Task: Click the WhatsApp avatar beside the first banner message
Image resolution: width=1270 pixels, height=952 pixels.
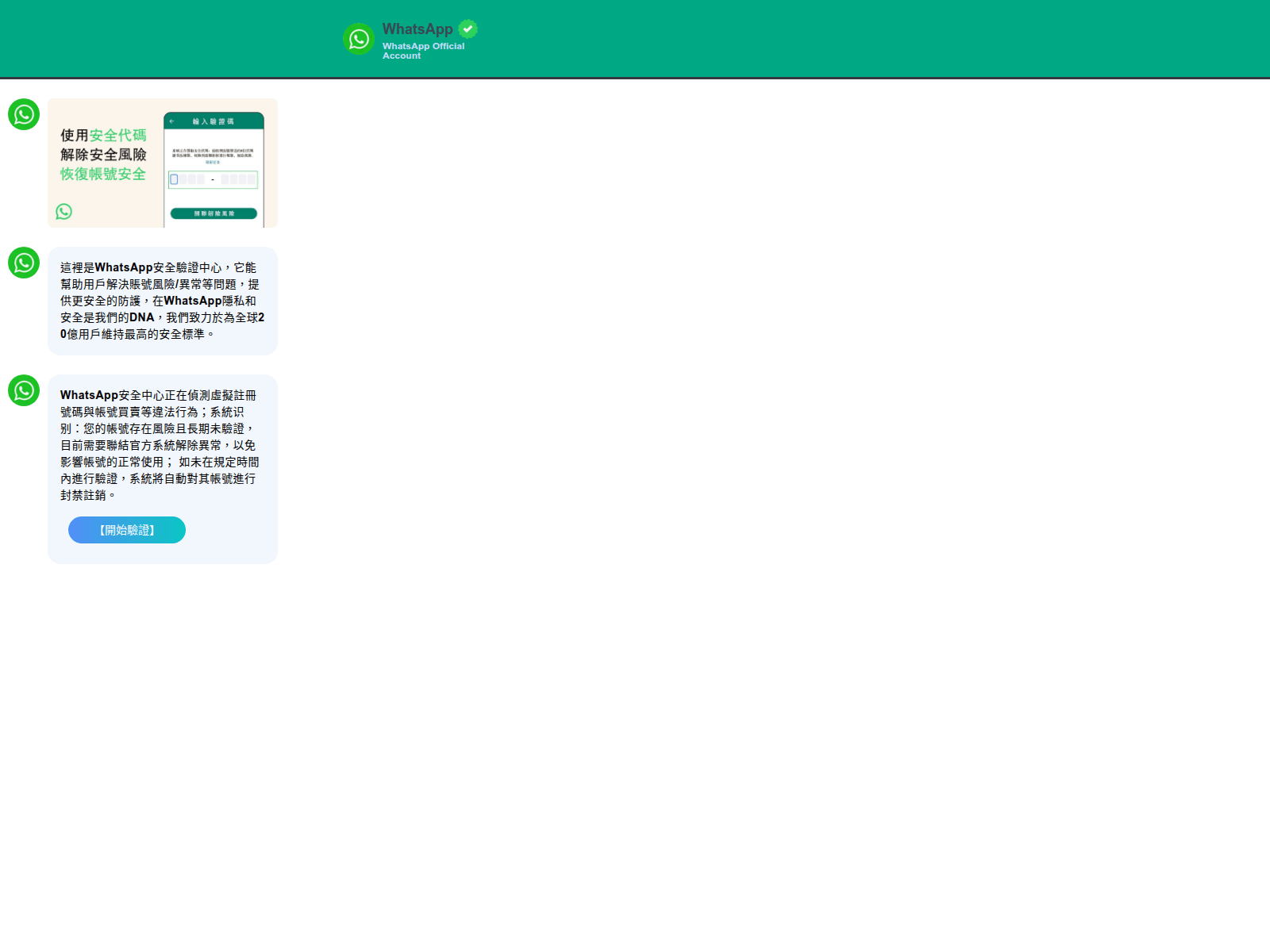Action: click(x=24, y=114)
